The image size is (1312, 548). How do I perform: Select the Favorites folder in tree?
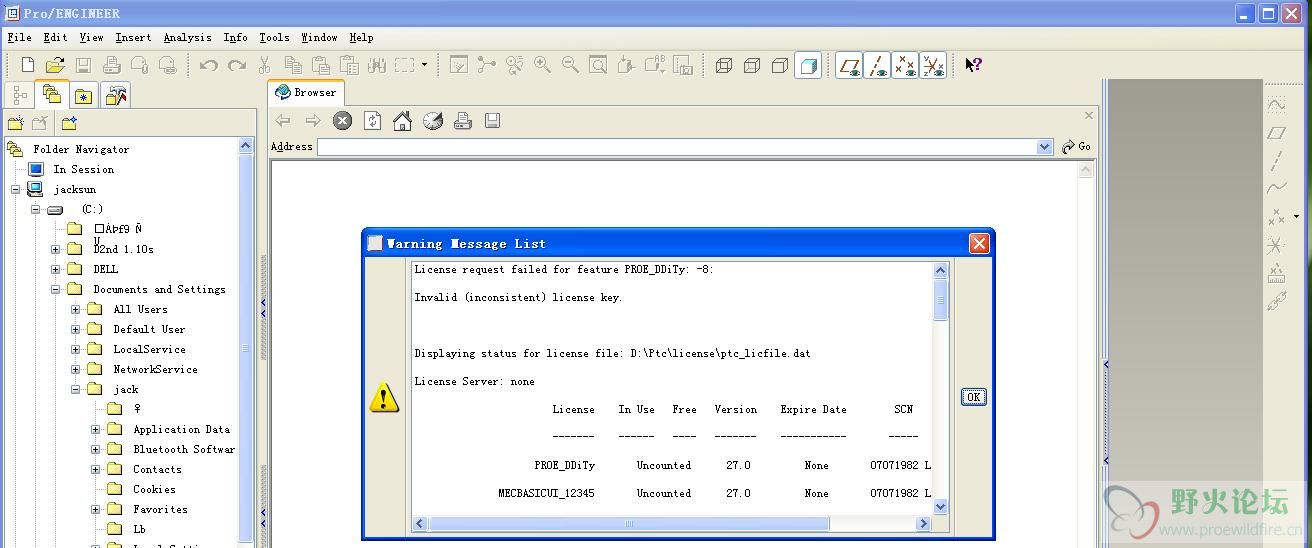[160, 509]
